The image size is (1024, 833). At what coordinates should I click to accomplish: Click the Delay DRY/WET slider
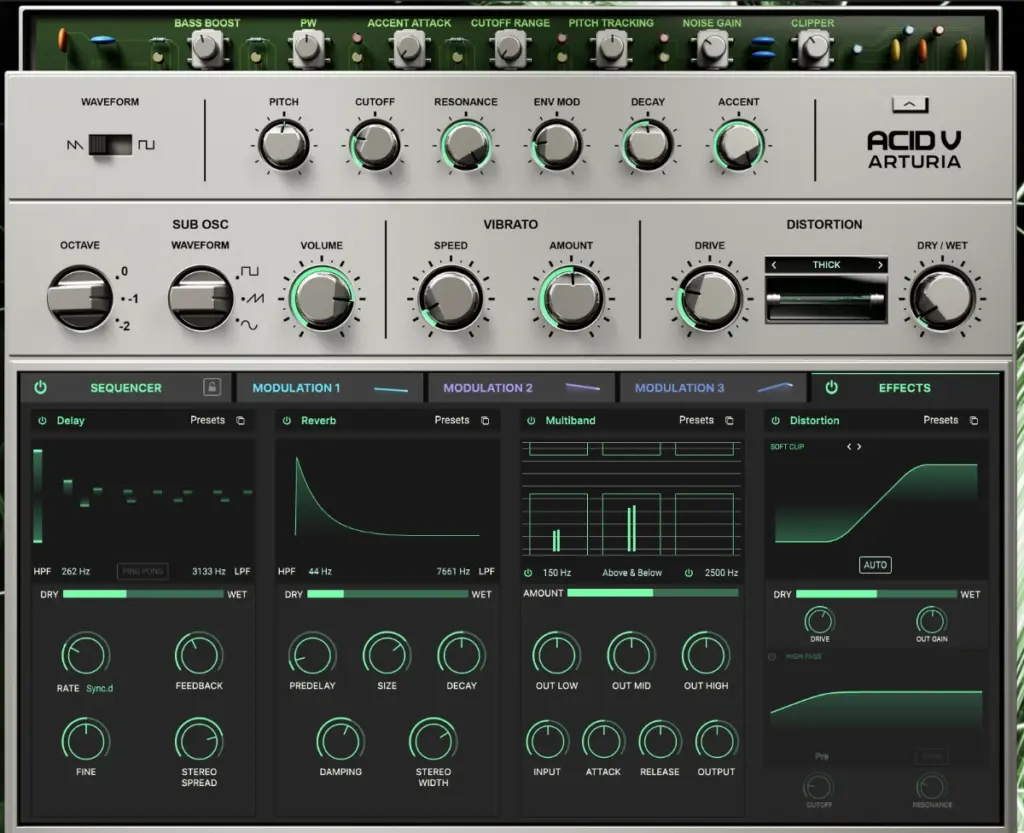click(x=143, y=594)
